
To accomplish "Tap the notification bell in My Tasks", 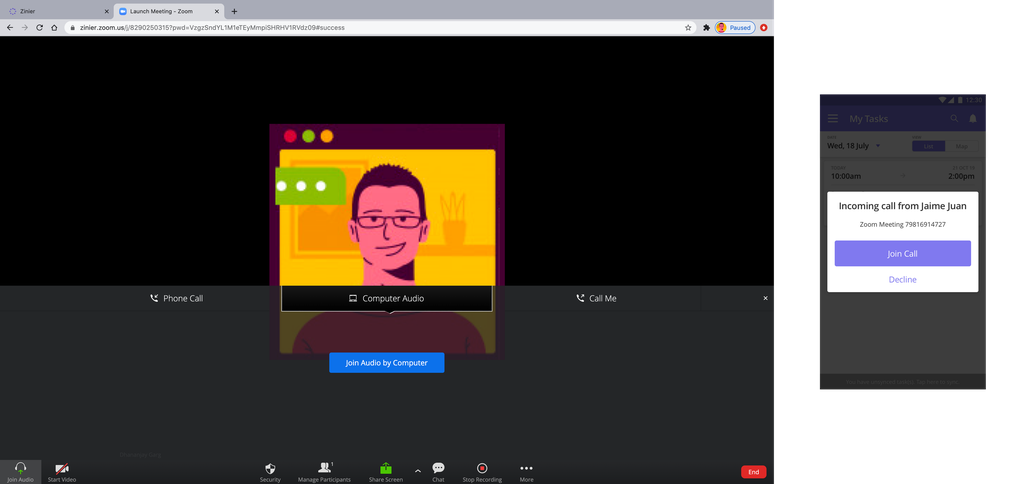I will point(973,119).
